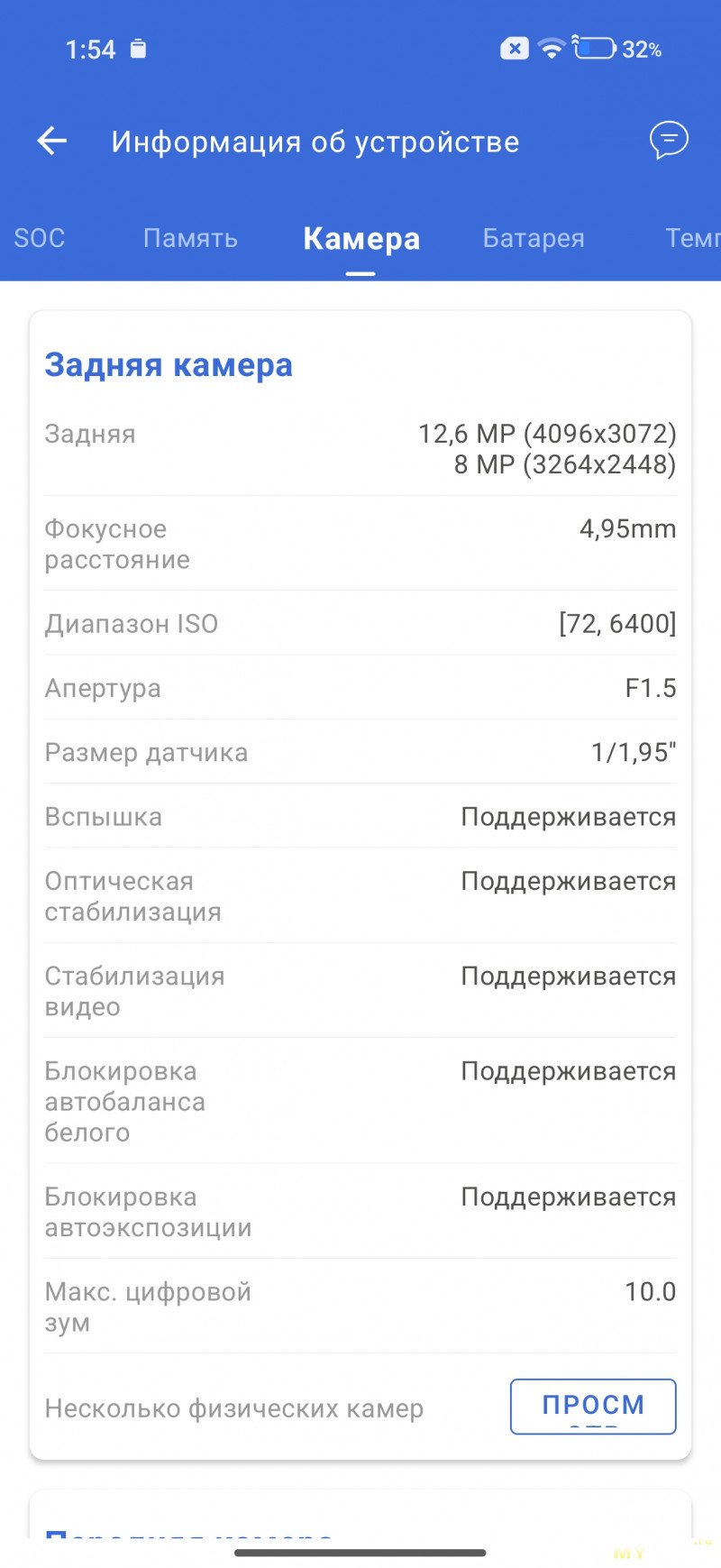Tap the back arrow icon
This screenshot has height=1568, width=721.
[x=52, y=141]
